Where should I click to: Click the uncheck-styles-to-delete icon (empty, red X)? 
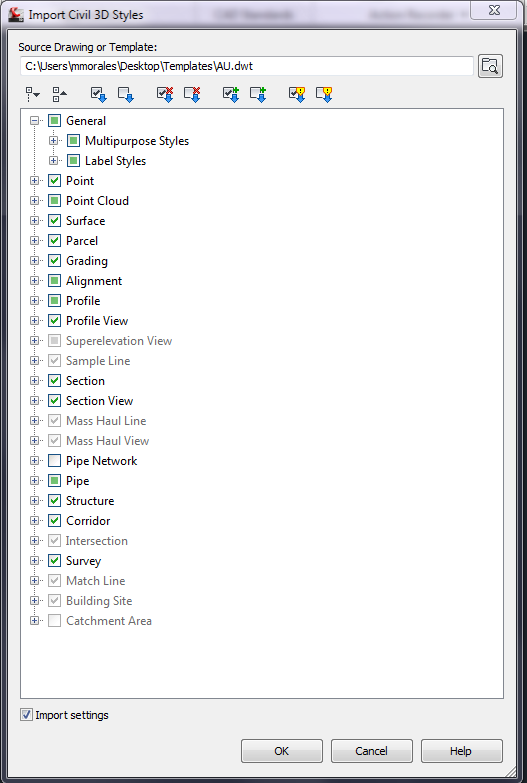192,94
